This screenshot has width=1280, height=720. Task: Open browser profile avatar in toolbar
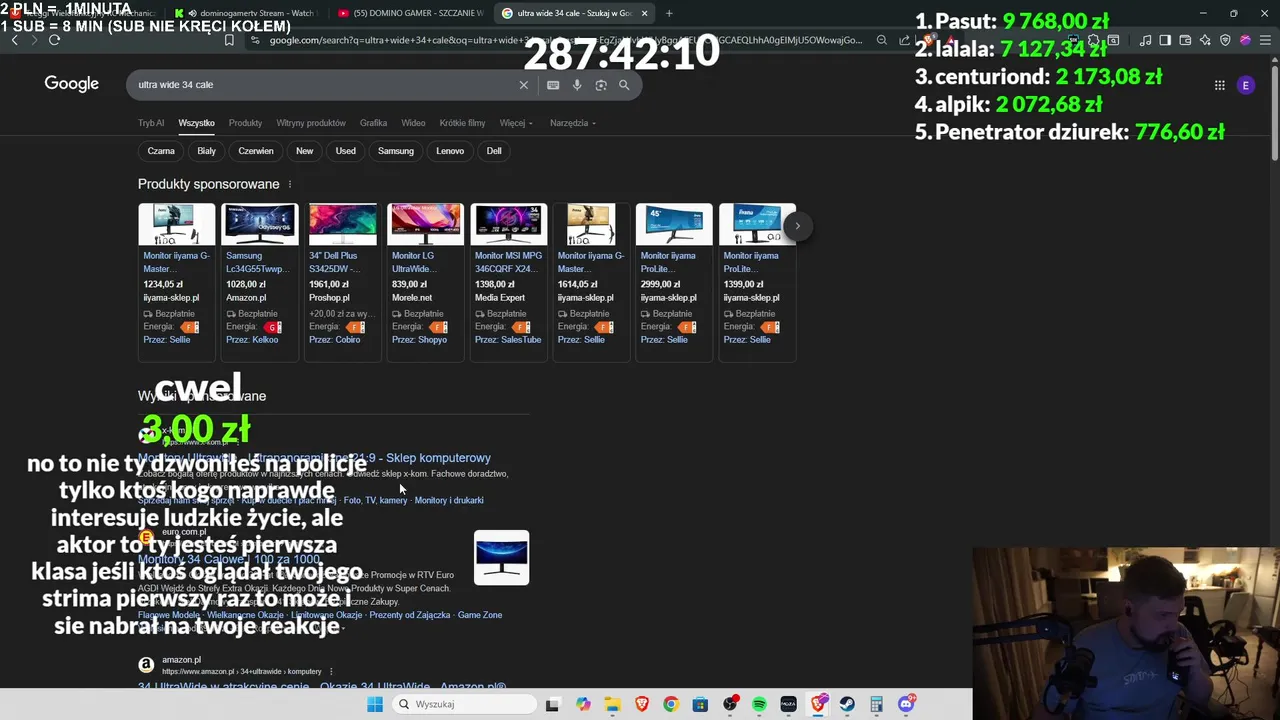pyautogui.click(x=1245, y=40)
